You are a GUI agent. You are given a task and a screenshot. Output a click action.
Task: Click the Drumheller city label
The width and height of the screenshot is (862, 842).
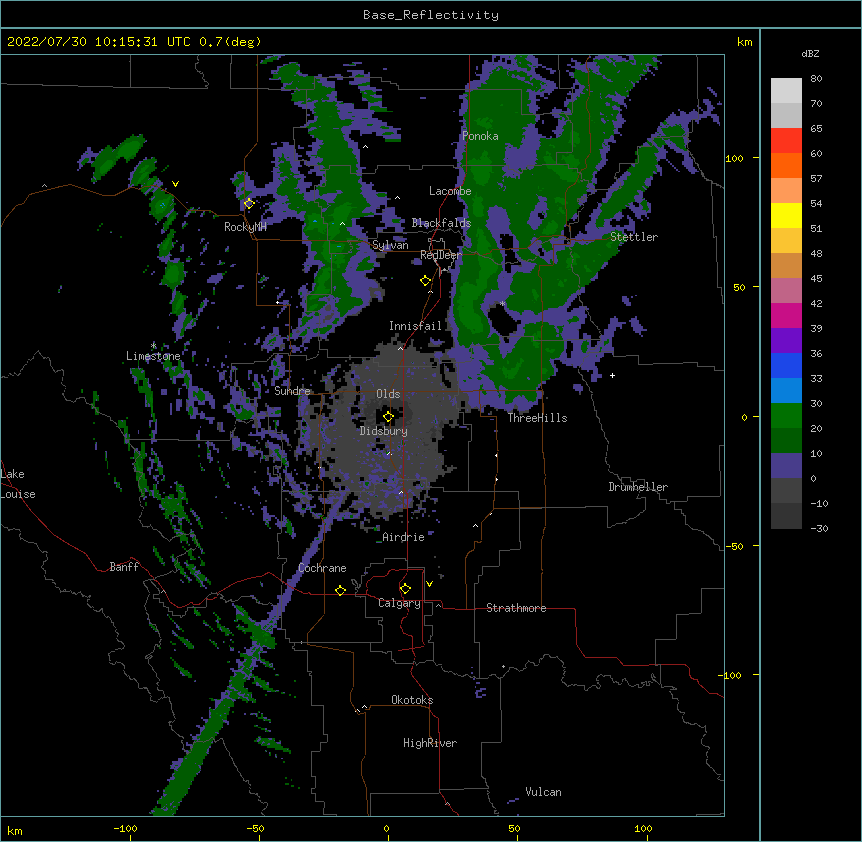(638, 487)
